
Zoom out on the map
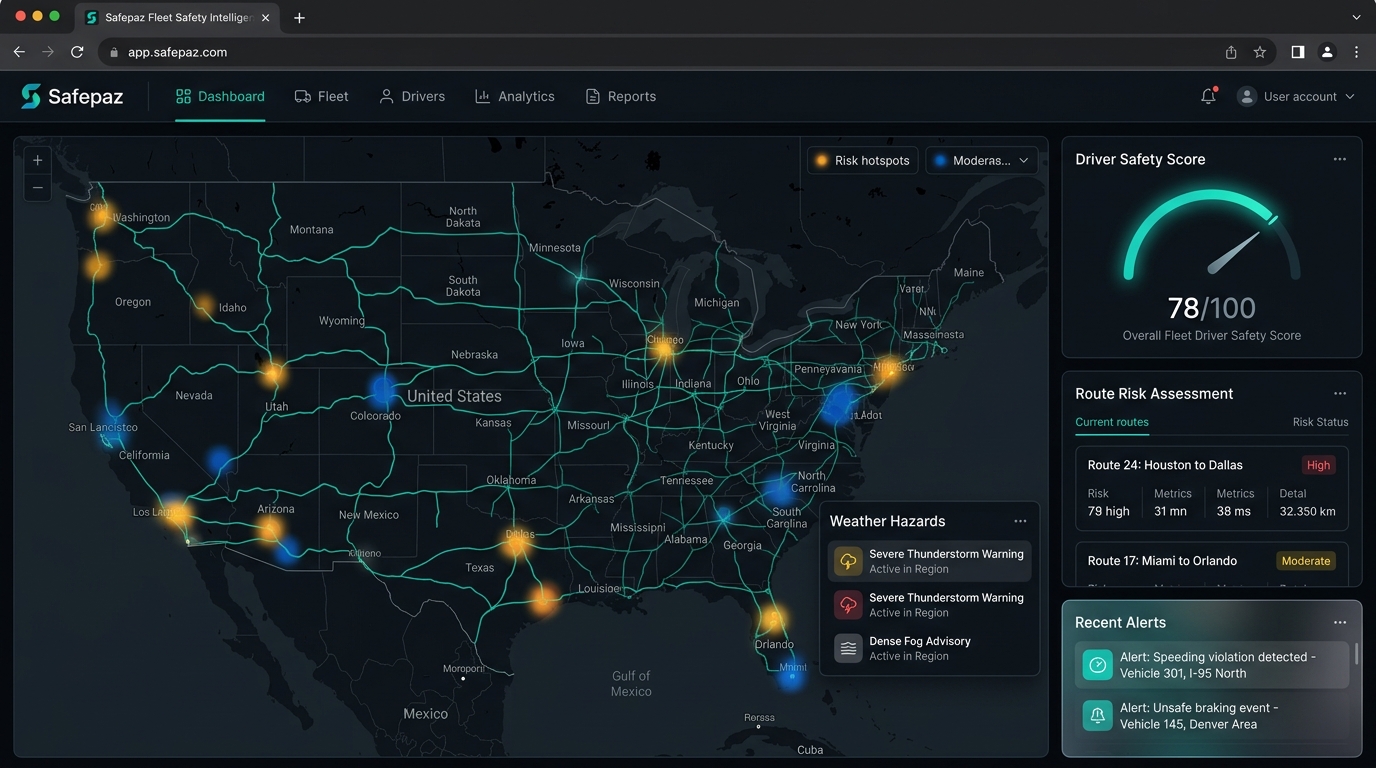[37, 187]
